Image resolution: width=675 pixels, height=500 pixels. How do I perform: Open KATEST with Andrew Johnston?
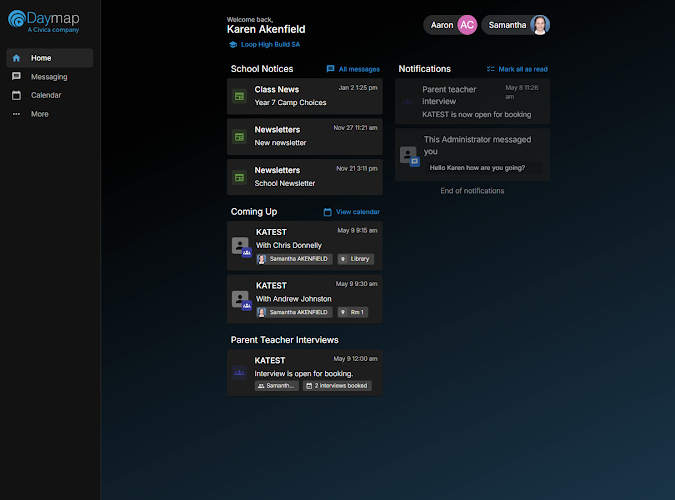[305, 299]
